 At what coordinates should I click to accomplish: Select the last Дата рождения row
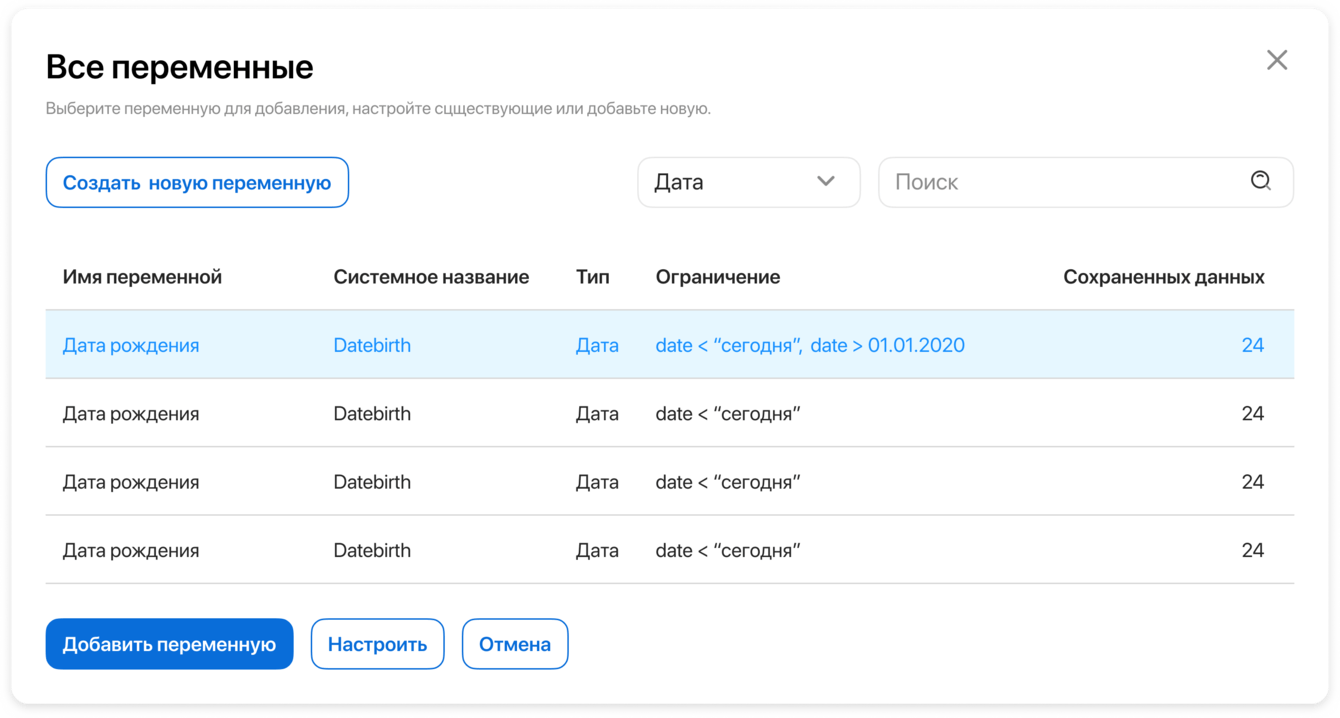point(131,550)
